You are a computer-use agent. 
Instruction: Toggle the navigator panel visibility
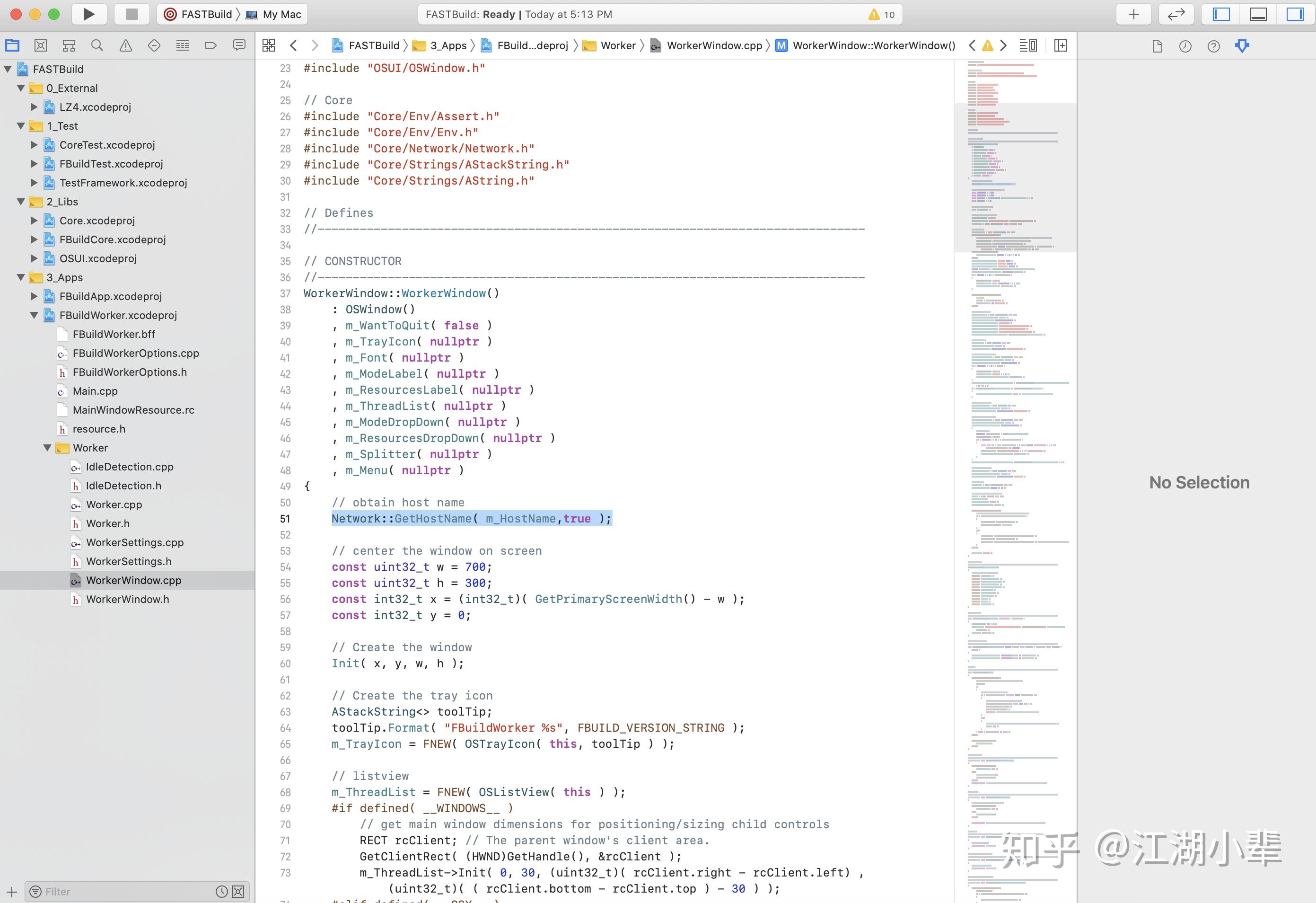click(1221, 14)
